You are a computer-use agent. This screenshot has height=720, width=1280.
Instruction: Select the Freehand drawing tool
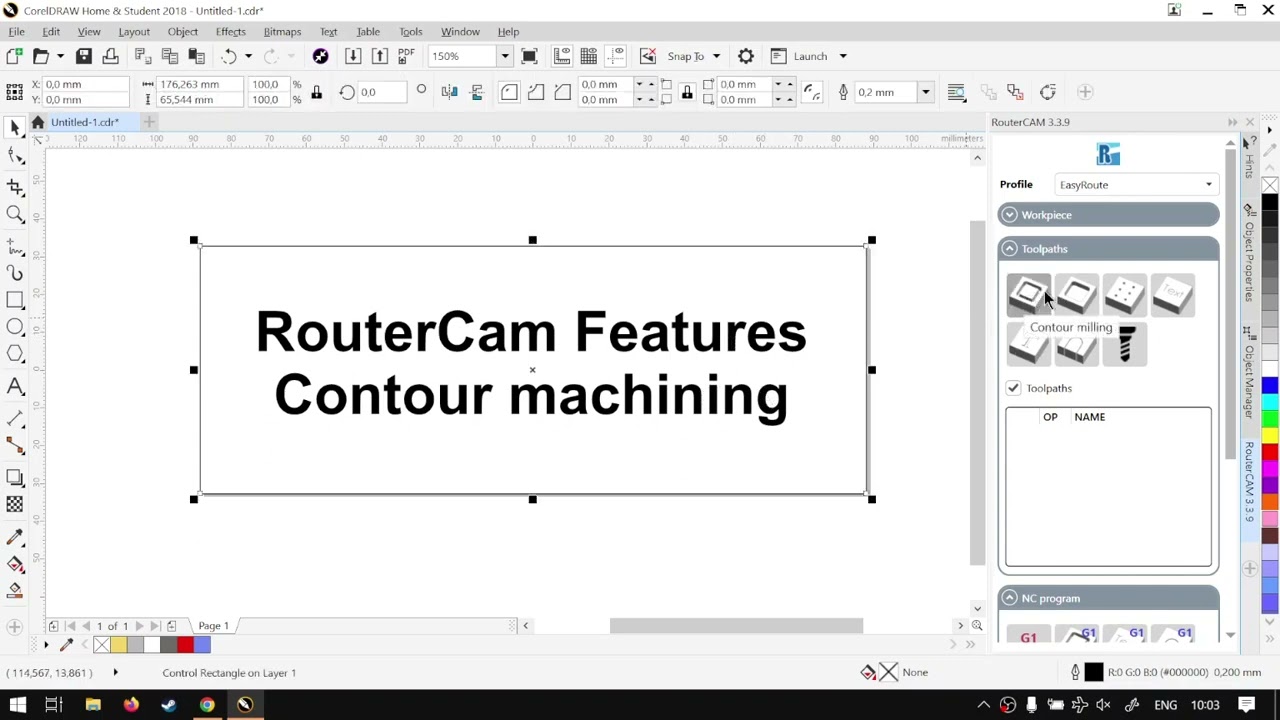click(x=15, y=246)
